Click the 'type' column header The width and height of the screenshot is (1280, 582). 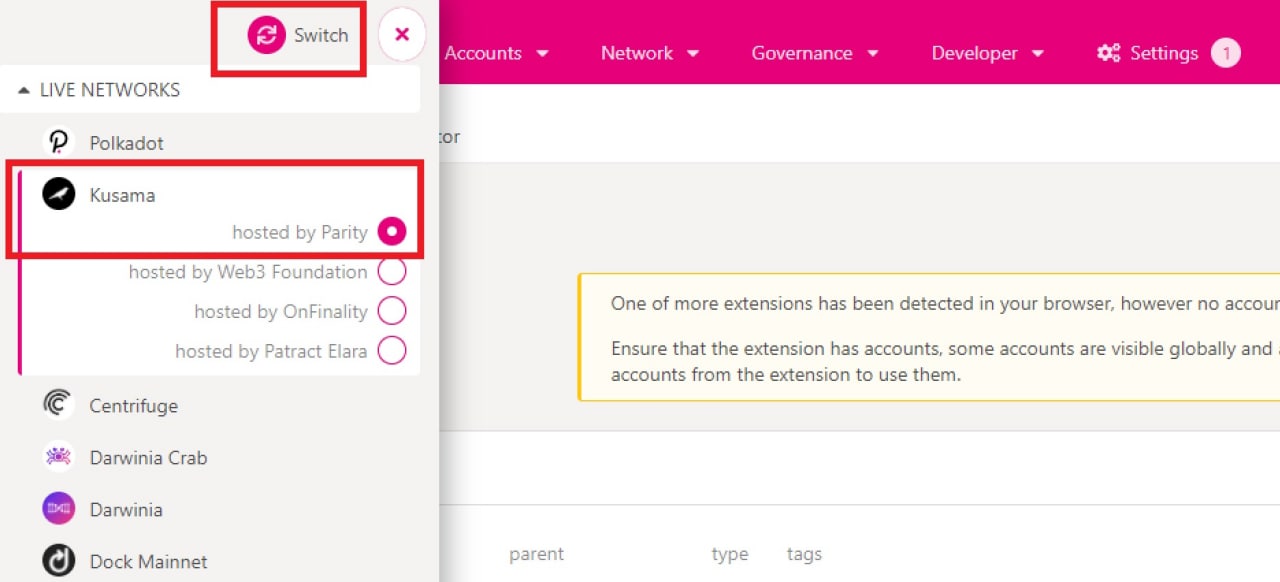tap(730, 554)
